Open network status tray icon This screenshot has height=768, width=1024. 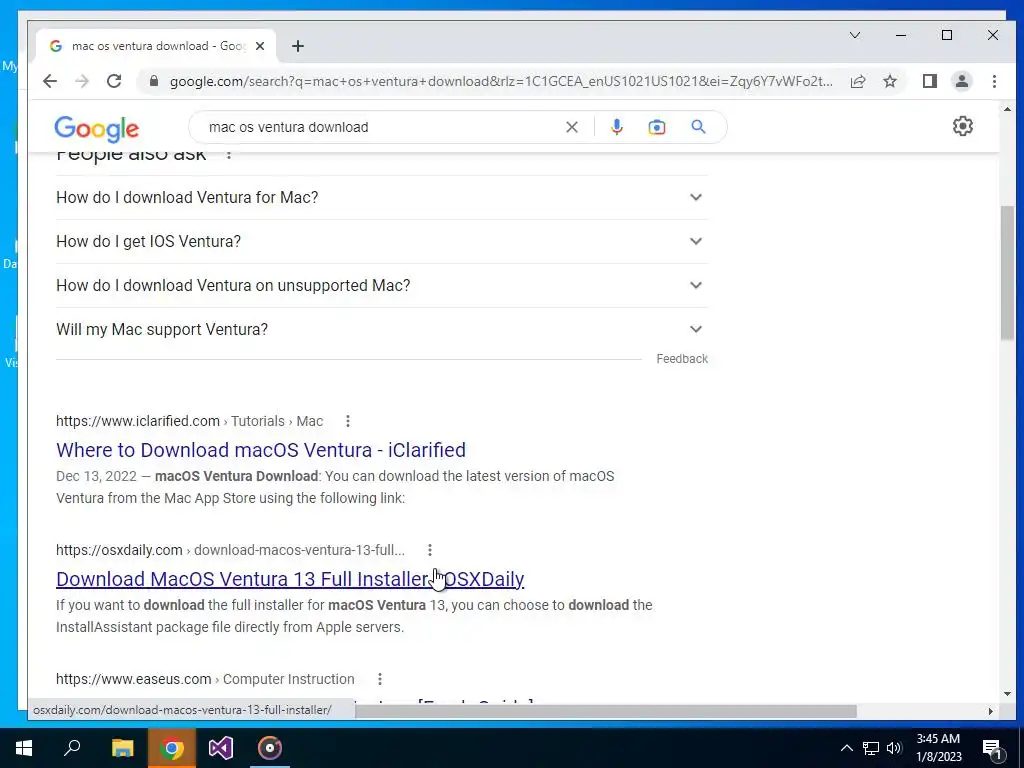(871, 748)
